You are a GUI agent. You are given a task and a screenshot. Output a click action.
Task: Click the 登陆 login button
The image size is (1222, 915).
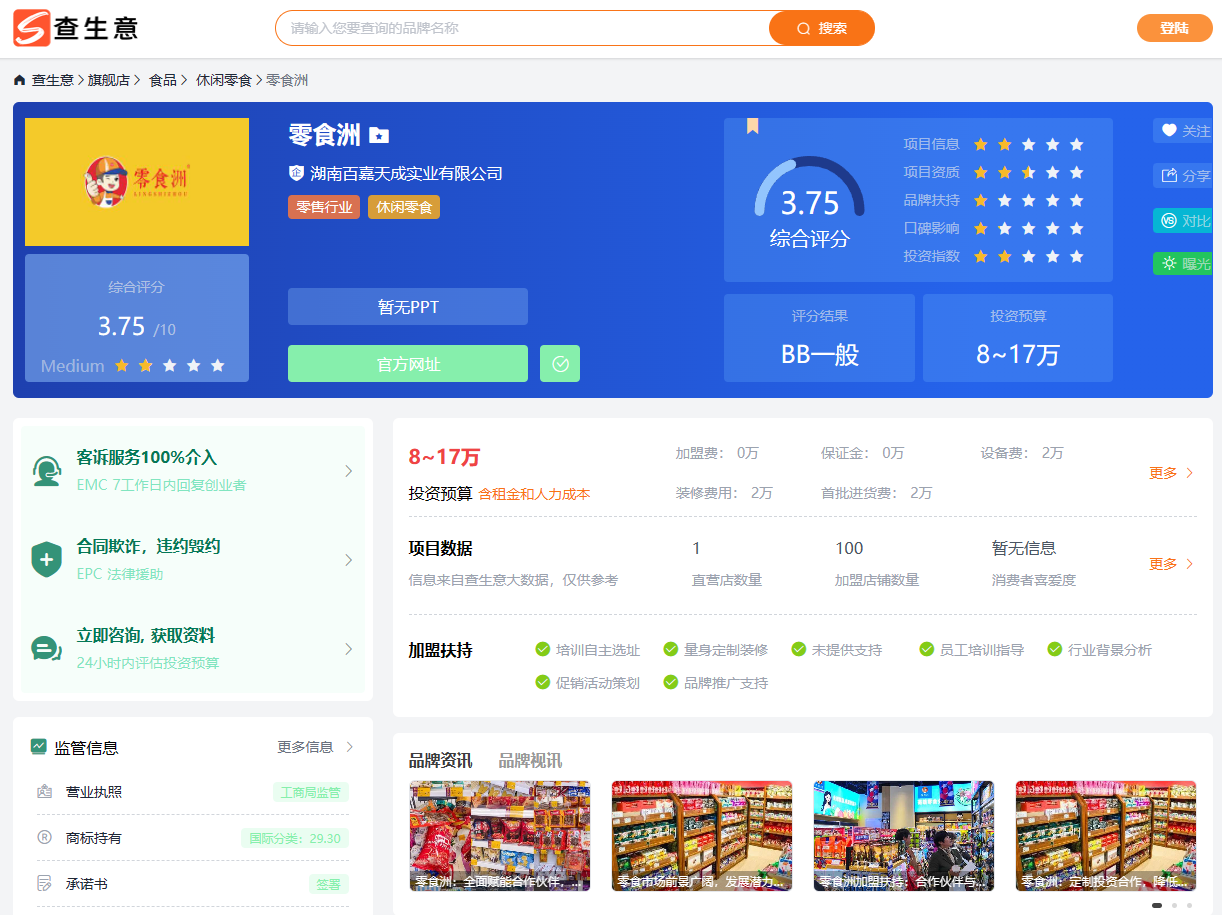1174,28
